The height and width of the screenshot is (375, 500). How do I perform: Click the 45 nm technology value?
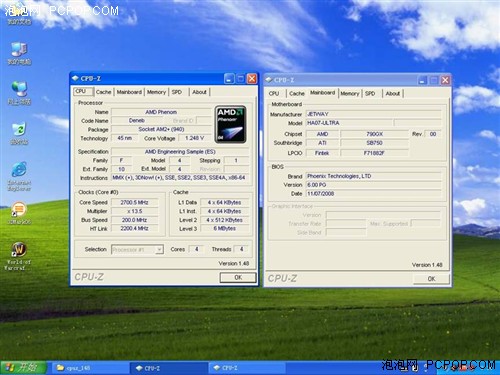click(x=125, y=138)
